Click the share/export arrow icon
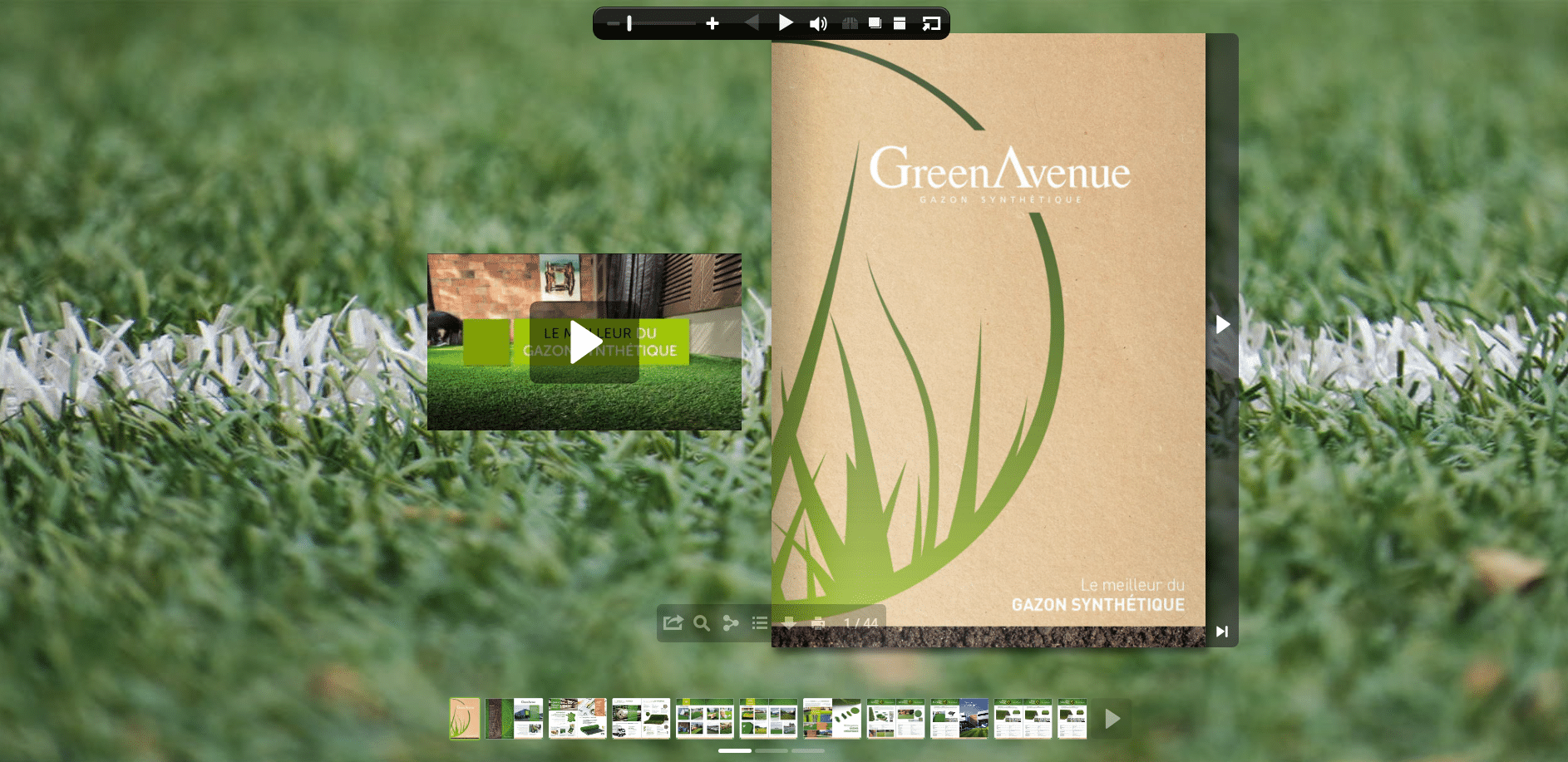 point(673,623)
